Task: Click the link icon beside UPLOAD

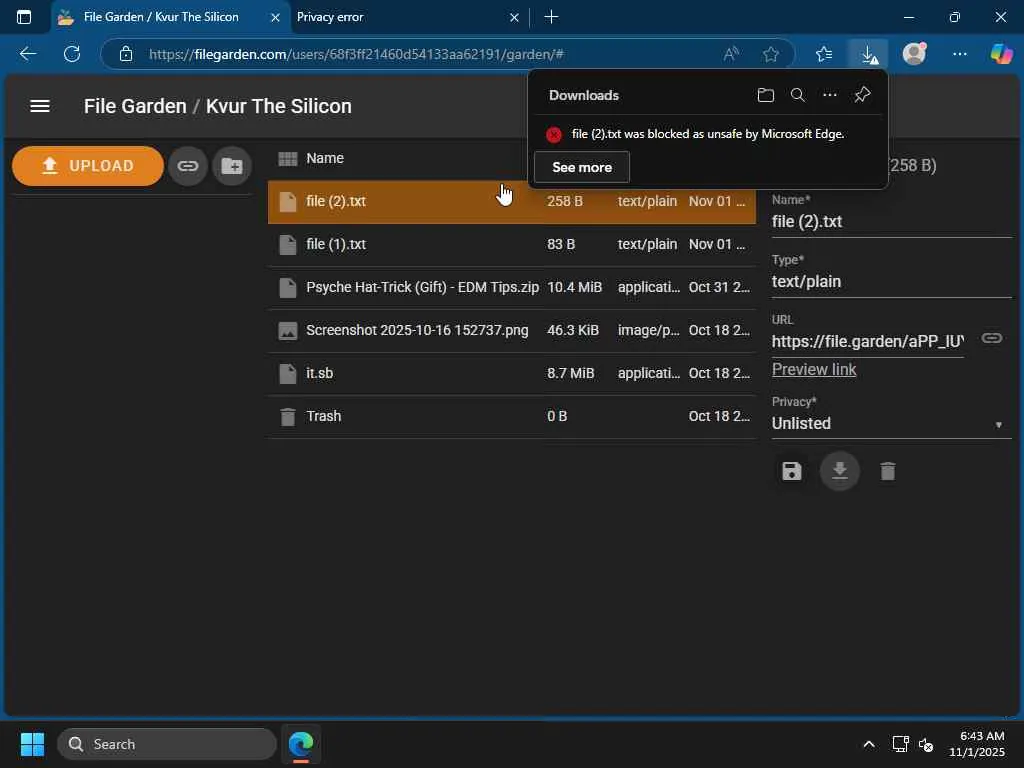Action: pos(187,166)
